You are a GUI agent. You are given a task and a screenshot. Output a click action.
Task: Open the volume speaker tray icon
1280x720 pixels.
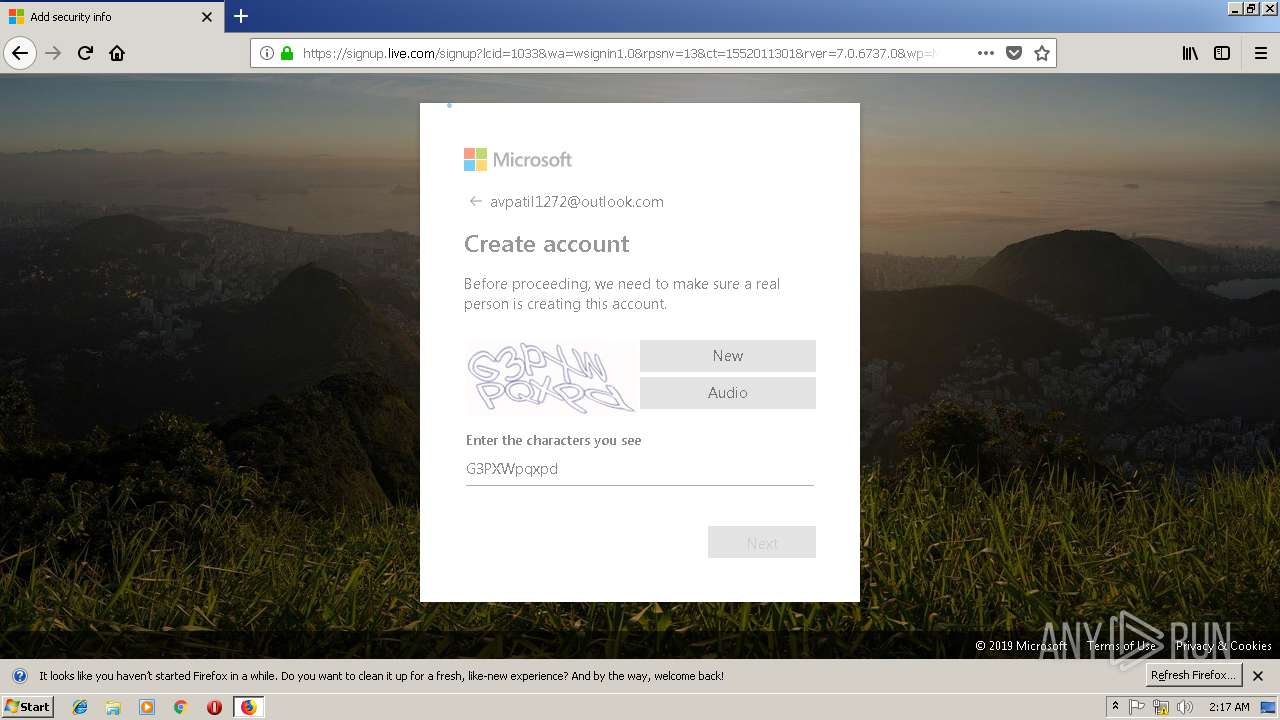click(x=1185, y=707)
